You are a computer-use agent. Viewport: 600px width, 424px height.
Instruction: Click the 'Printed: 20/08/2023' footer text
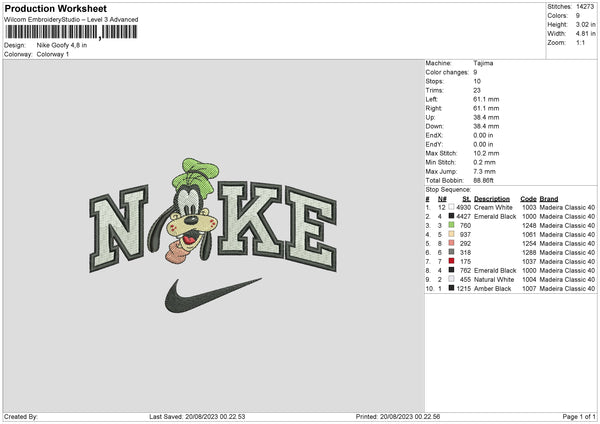click(x=398, y=417)
